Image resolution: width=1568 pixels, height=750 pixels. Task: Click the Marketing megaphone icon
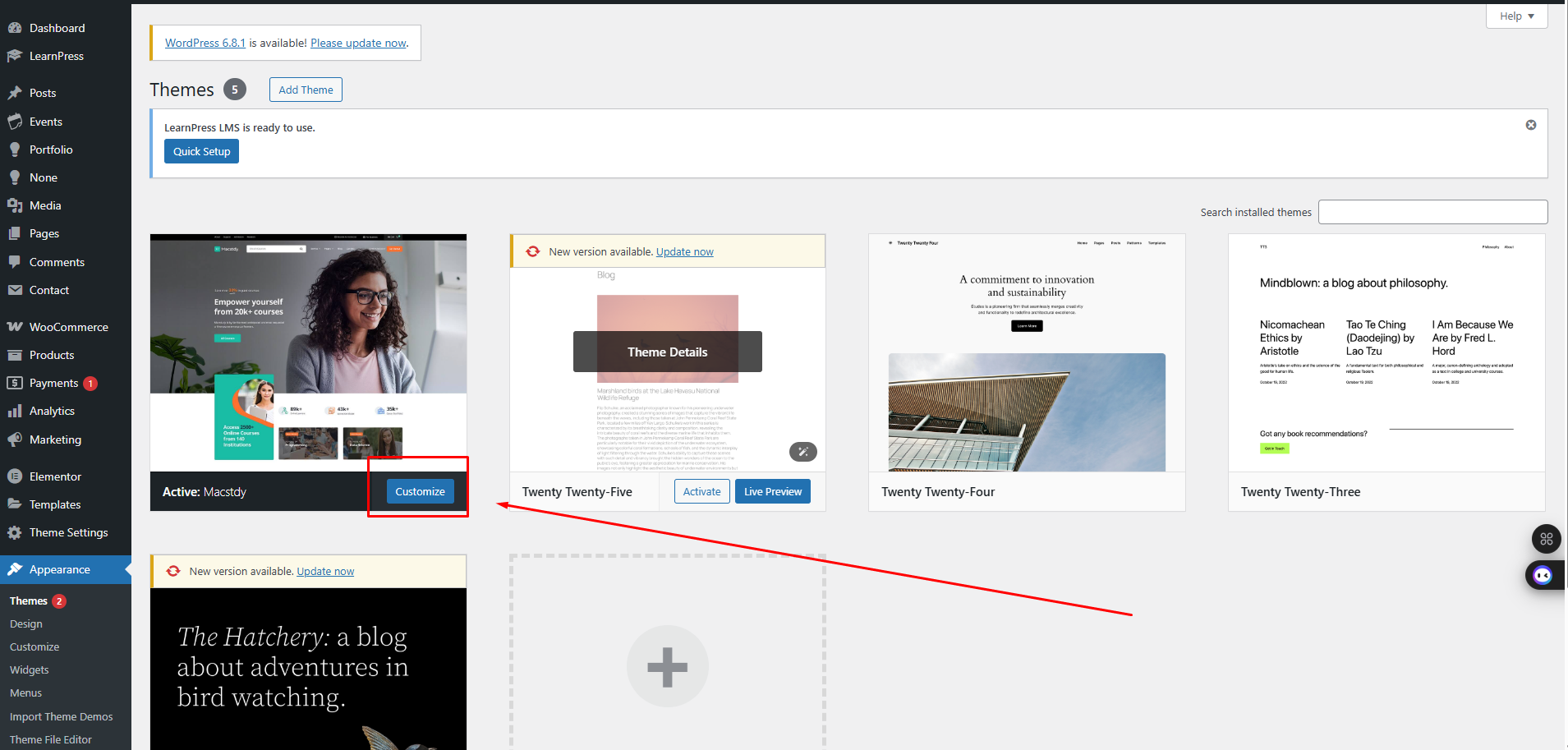point(15,439)
